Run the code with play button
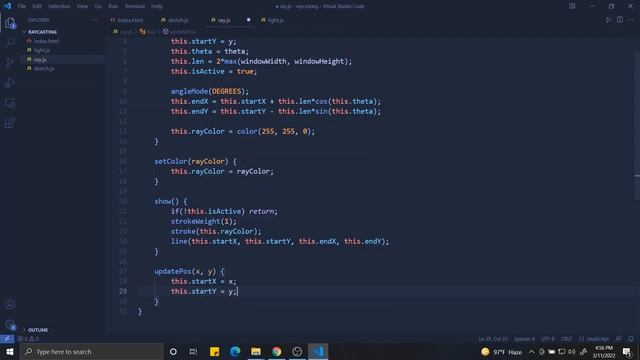640x360 pixels. coord(608,20)
